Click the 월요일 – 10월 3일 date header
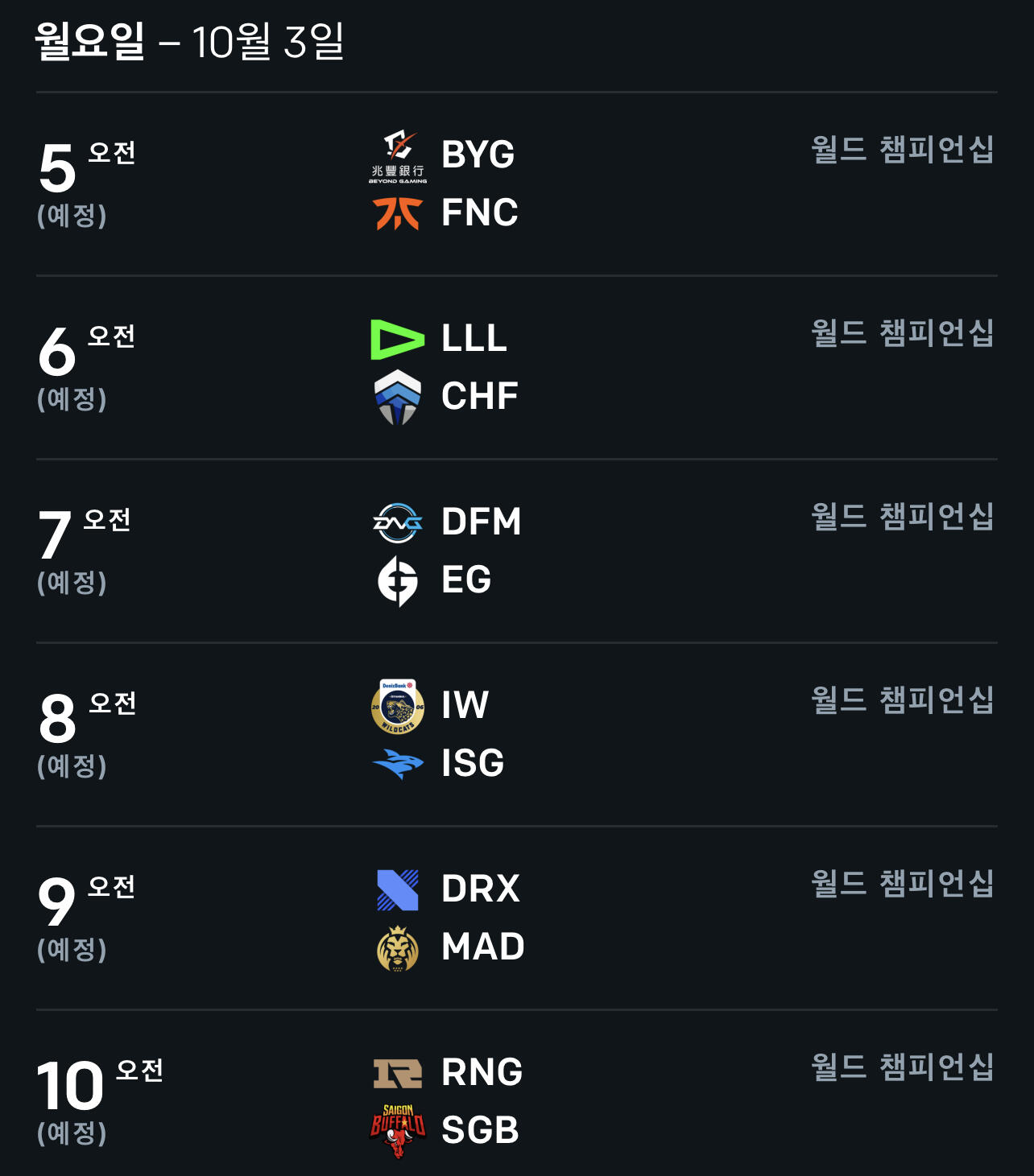1034x1176 pixels. 189,41
